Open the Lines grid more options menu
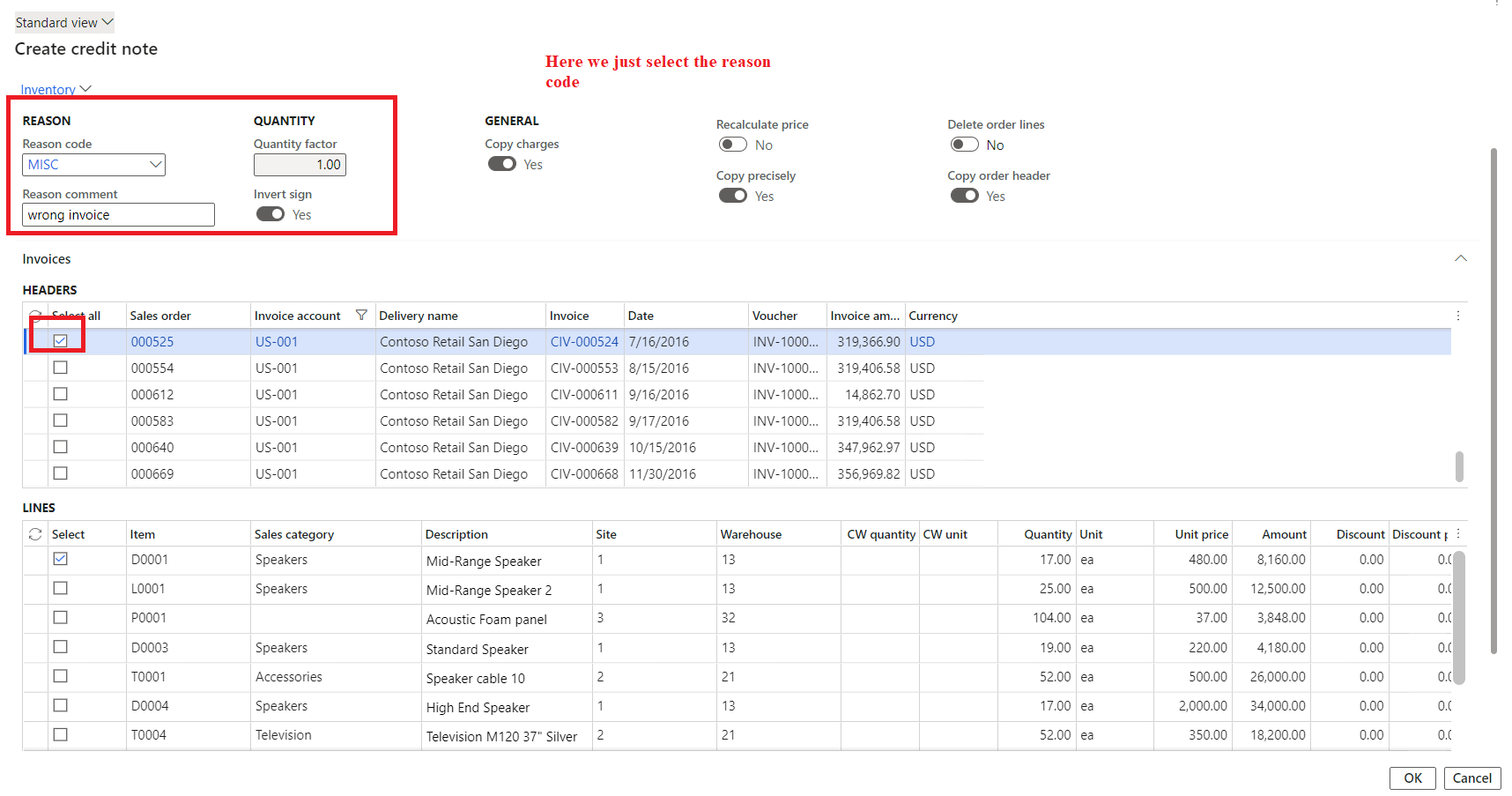The image size is (1512, 796). pos(1458,532)
